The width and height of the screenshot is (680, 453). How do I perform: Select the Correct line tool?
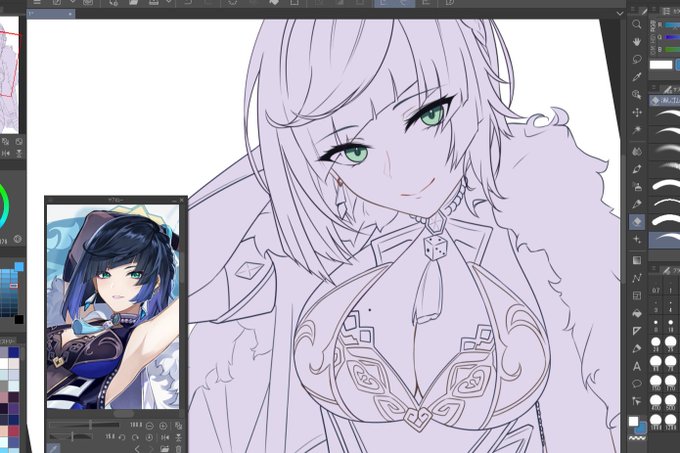tap(637, 401)
